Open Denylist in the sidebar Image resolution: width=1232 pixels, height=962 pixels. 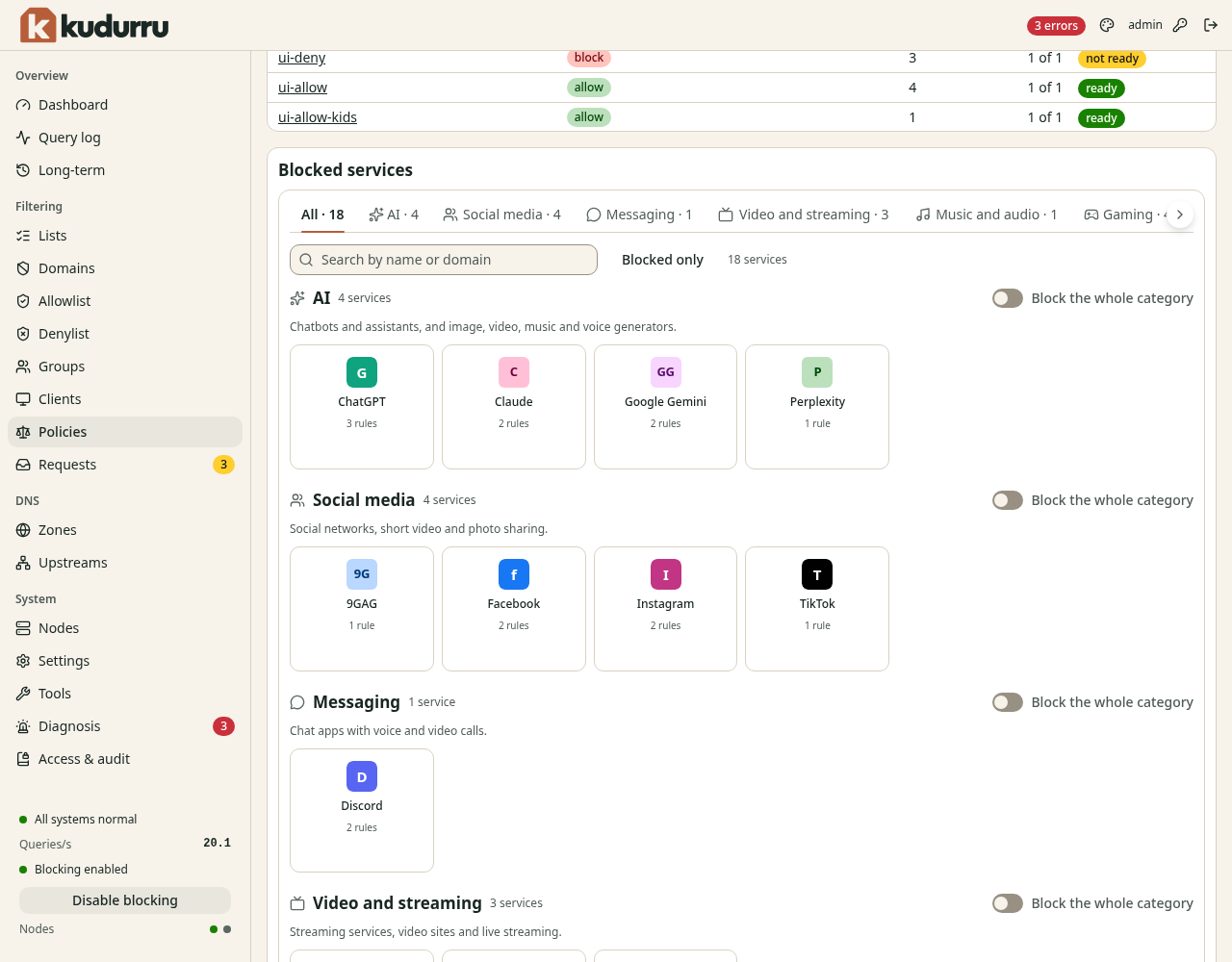click(x=125, y=334)
